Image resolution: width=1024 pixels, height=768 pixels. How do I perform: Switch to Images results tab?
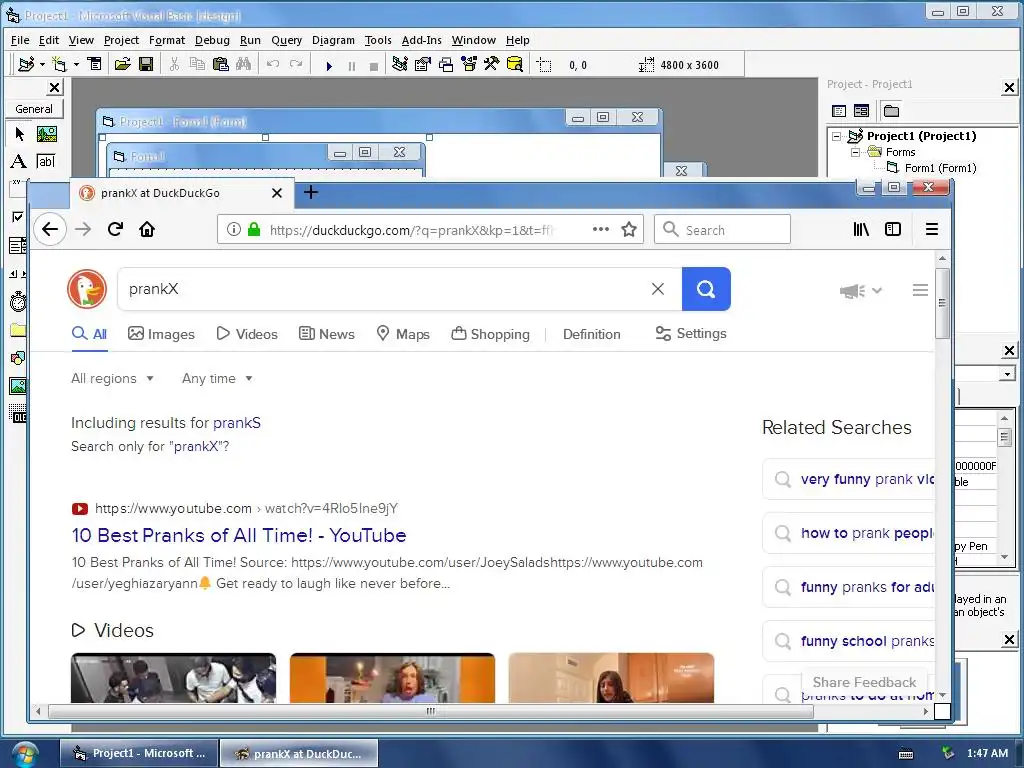tap(161, 334)
